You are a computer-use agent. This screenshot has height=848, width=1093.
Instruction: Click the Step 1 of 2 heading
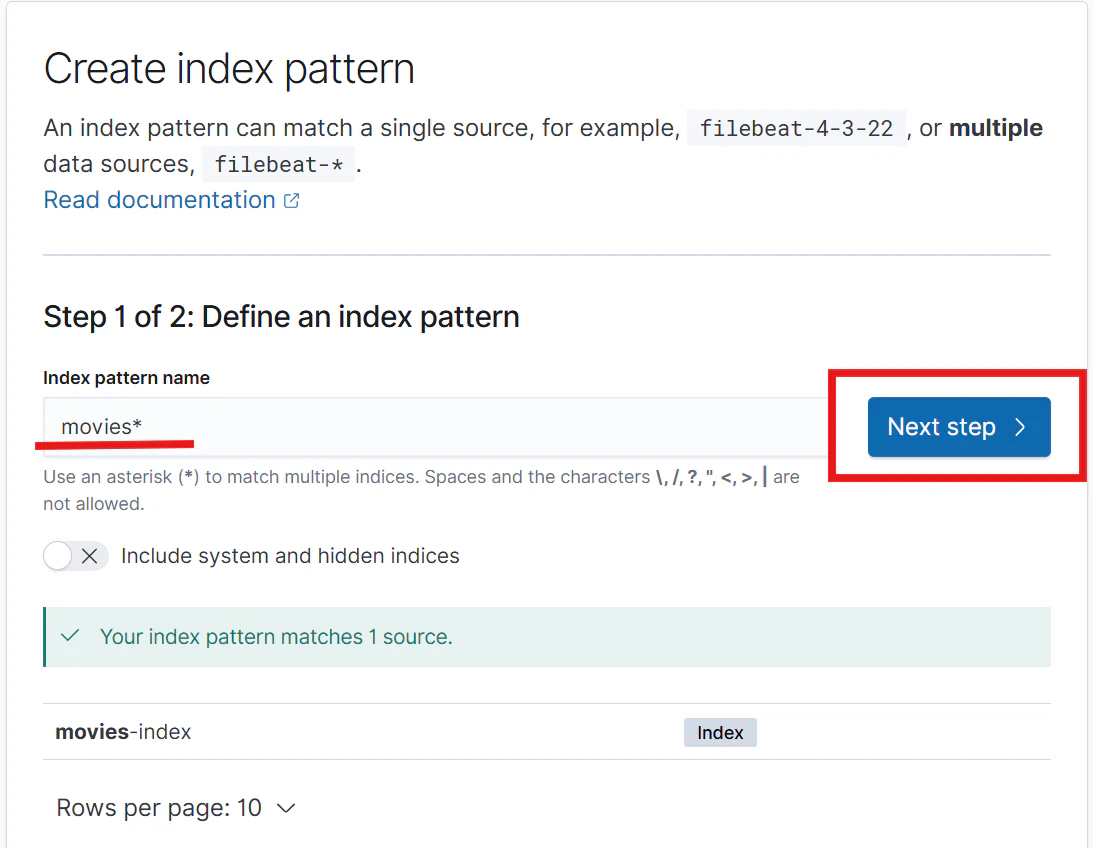click(x=282, y=317)
